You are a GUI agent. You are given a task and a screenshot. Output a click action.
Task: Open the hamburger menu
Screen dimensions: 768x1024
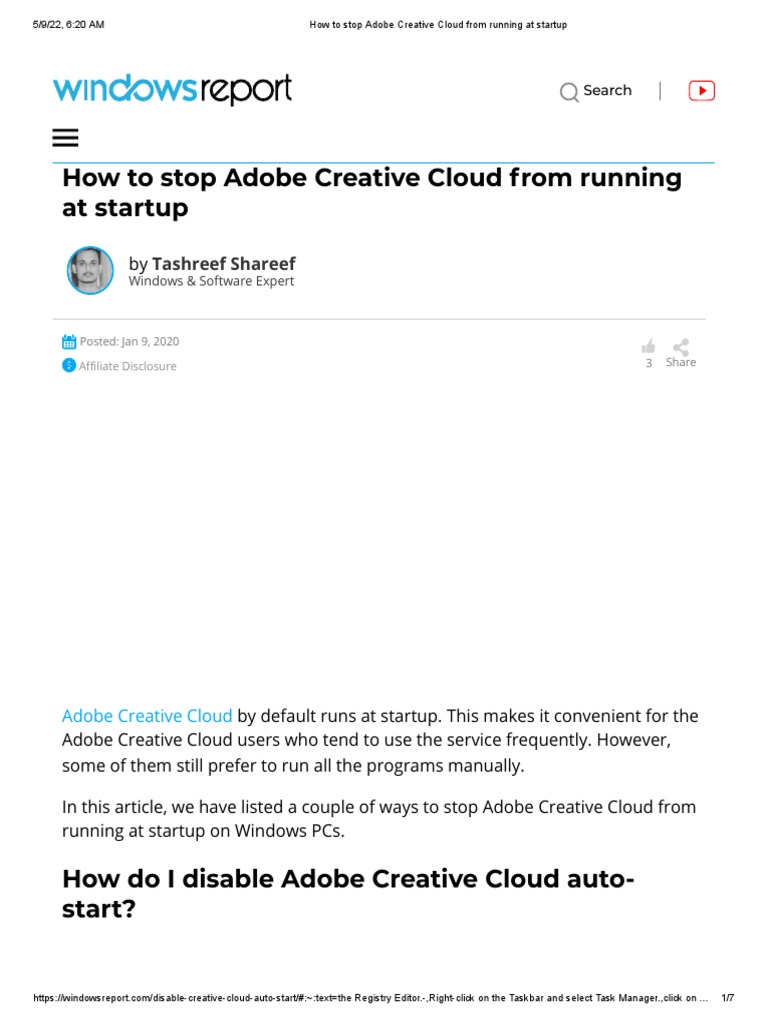[x=65, y=138]
